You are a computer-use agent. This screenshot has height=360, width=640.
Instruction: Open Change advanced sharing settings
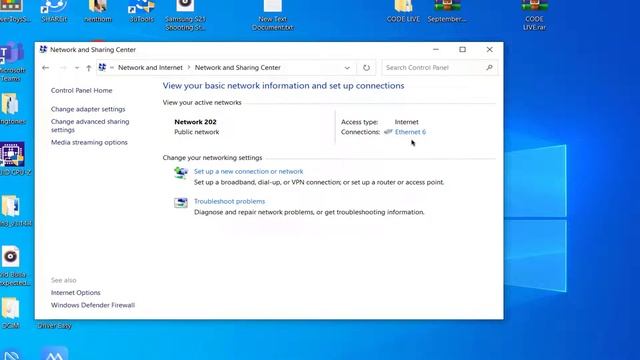(90, 126)
